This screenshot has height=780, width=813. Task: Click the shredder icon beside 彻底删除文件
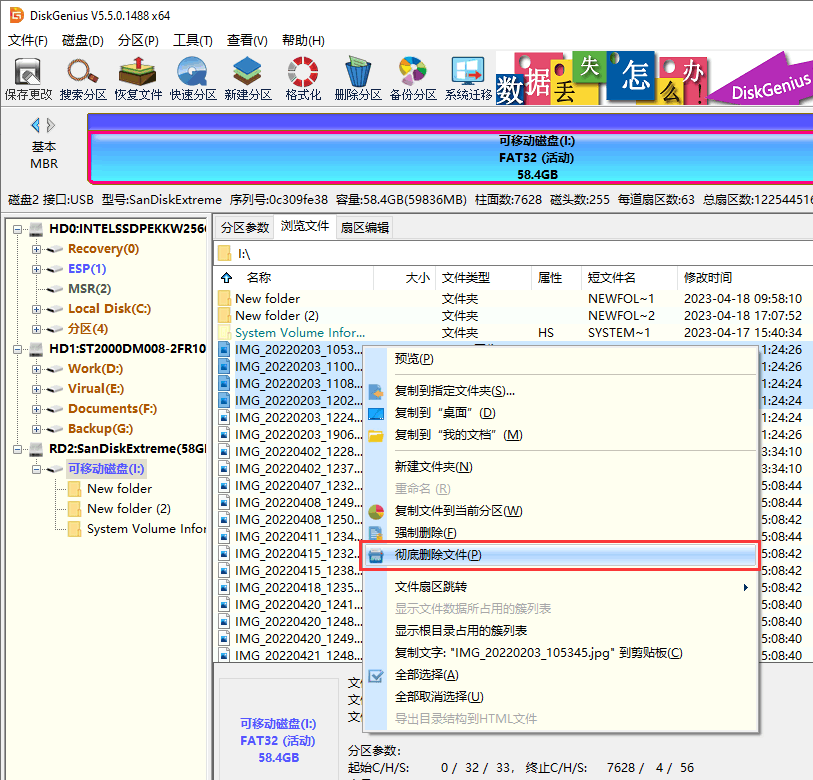pyautogui.click(x=376, y=555)
